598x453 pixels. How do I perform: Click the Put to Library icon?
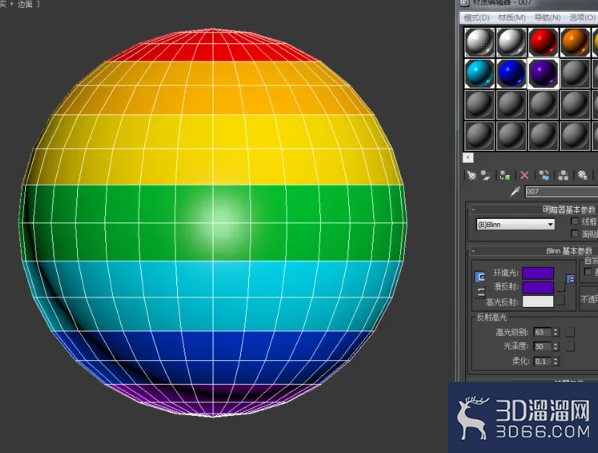[x=582, y=175]
